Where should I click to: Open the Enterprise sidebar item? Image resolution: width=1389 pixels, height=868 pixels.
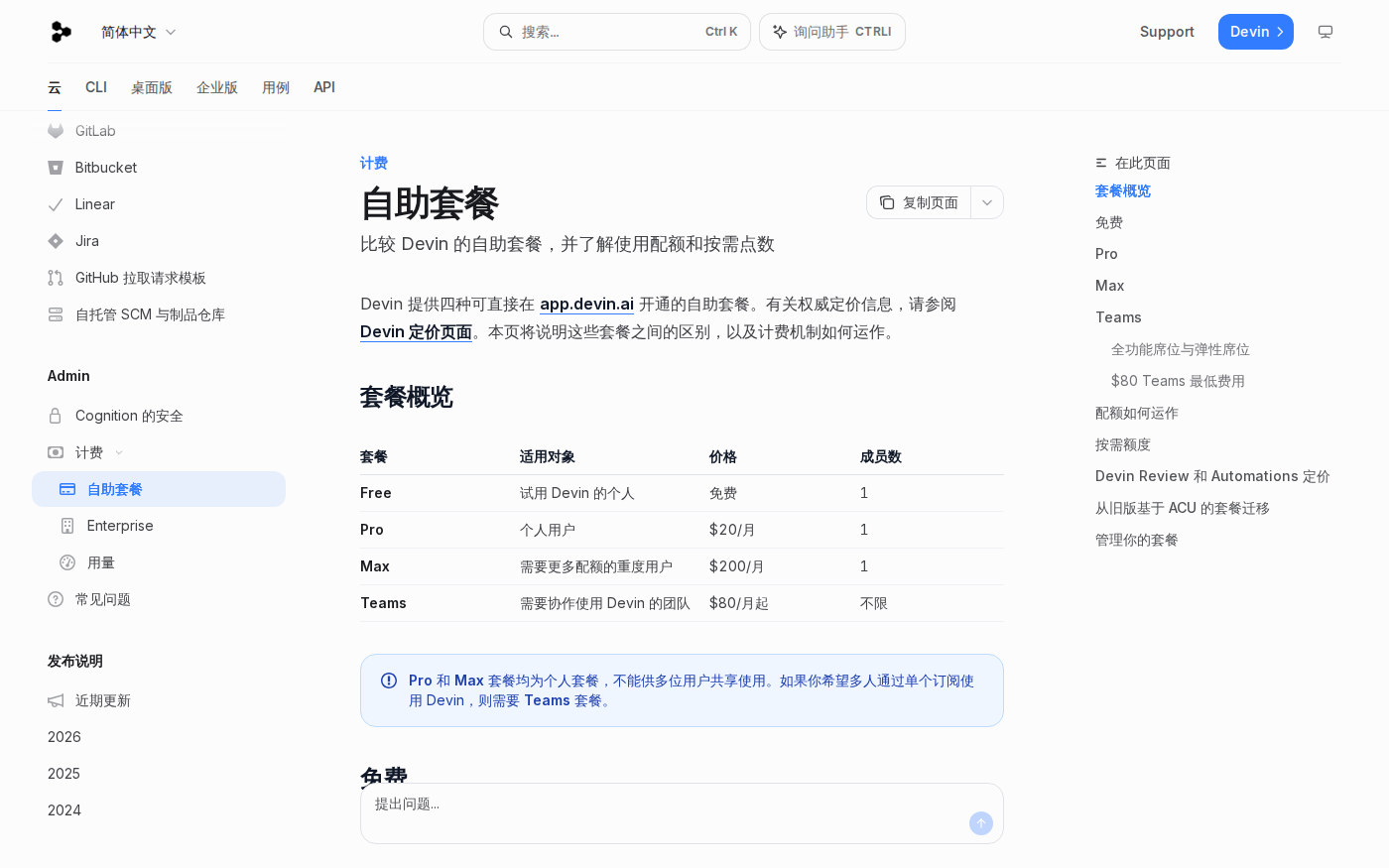click(159, 526)
